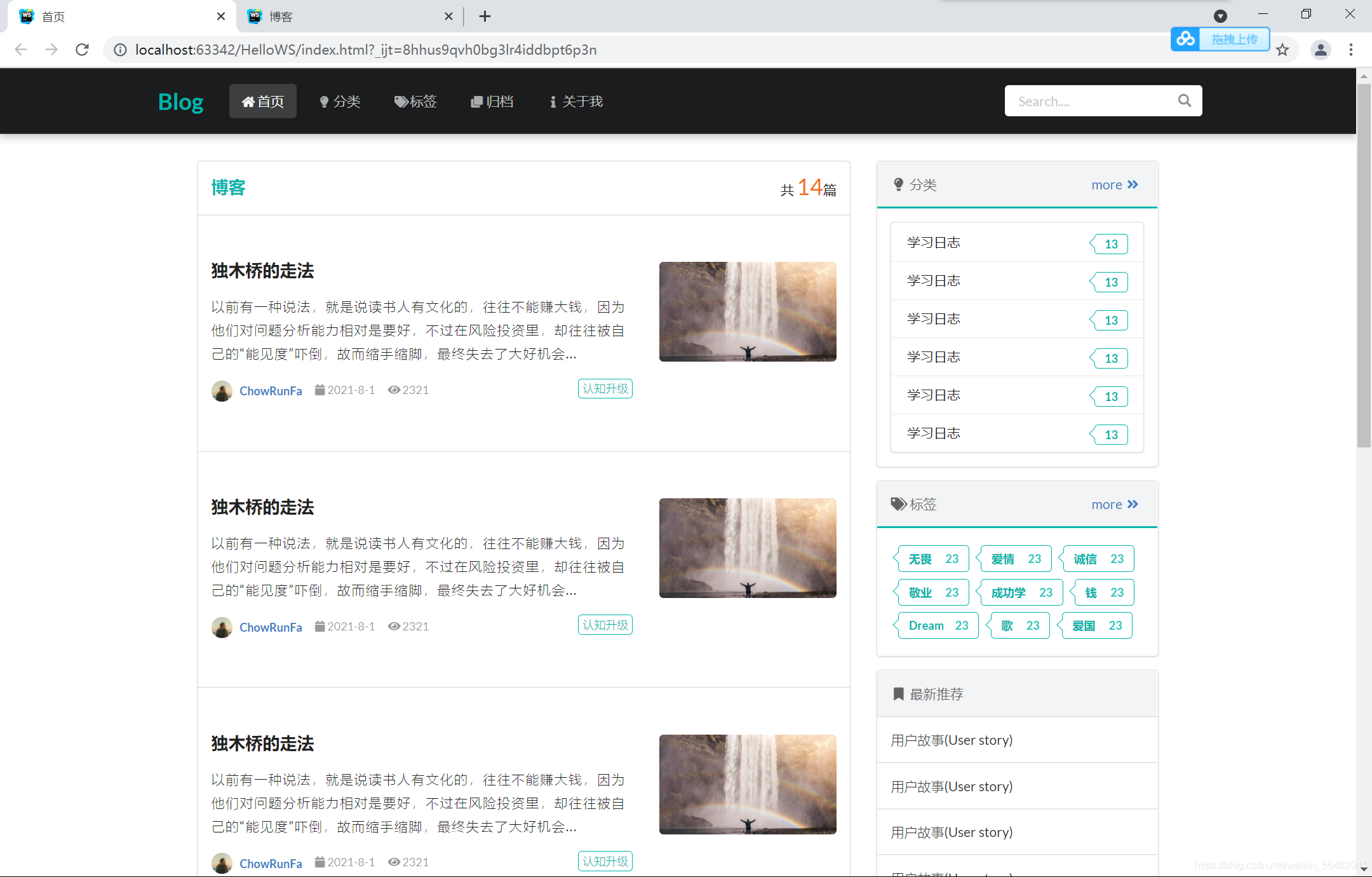Open the second 独木桥的走法 post title
The width and height of the screenshot is (1372, 877).
tap(262, 507)
